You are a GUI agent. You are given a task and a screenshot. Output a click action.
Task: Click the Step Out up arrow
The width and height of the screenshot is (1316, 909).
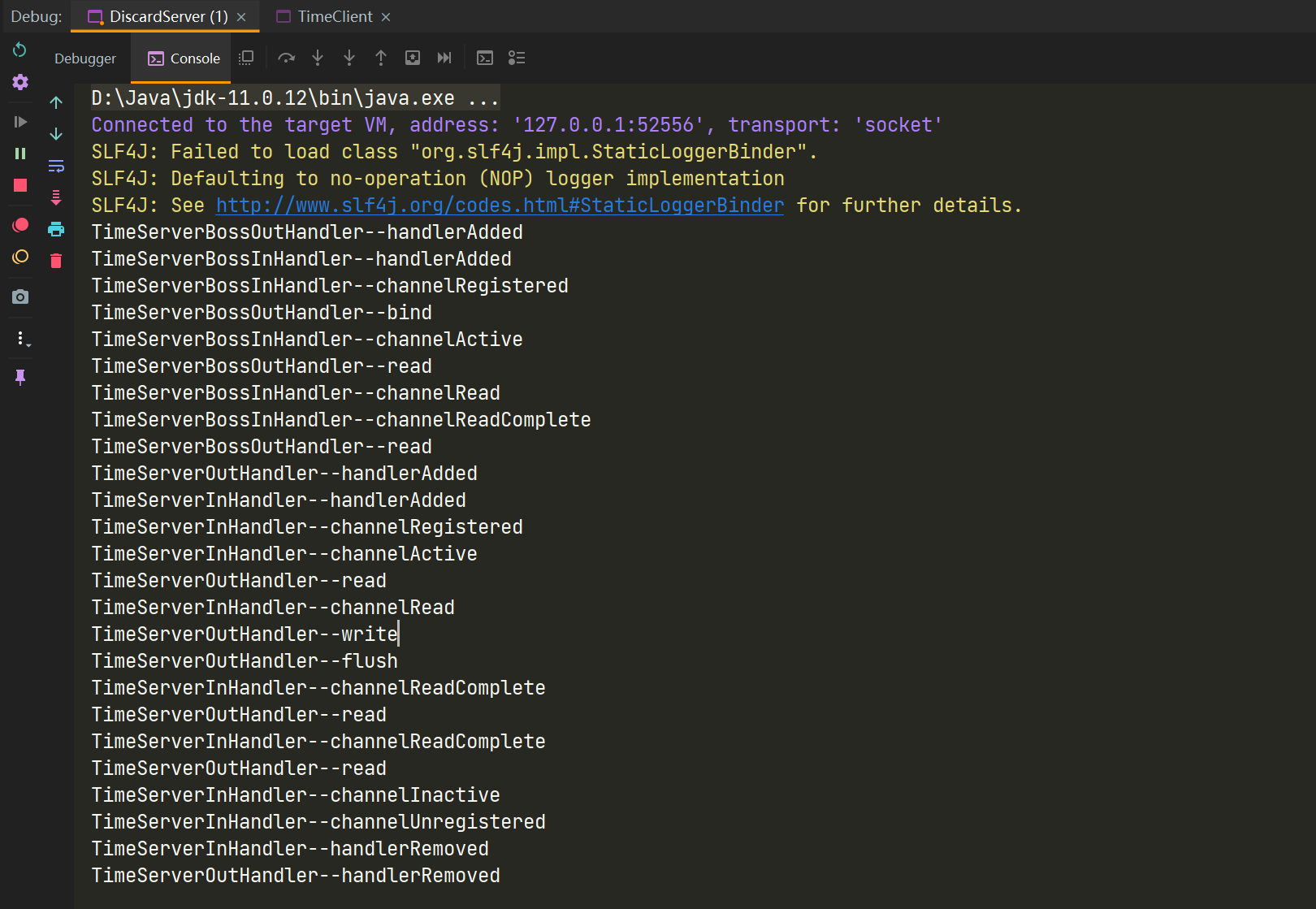click(x=381, y=58)
